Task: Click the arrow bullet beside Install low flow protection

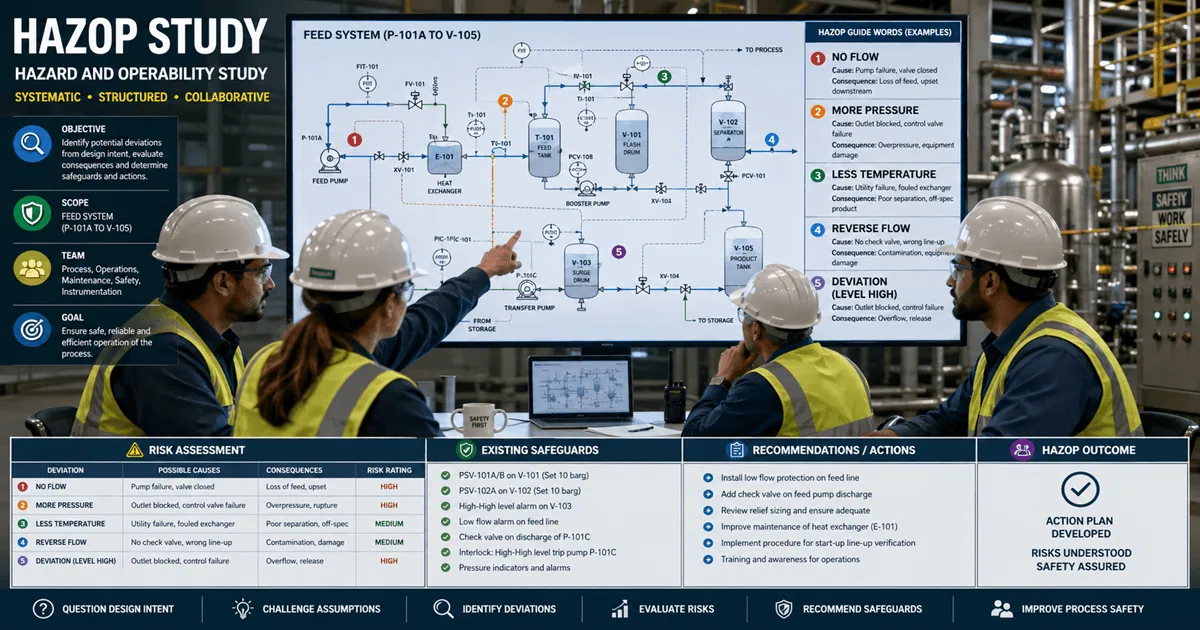Action: [x=708, y=478]
